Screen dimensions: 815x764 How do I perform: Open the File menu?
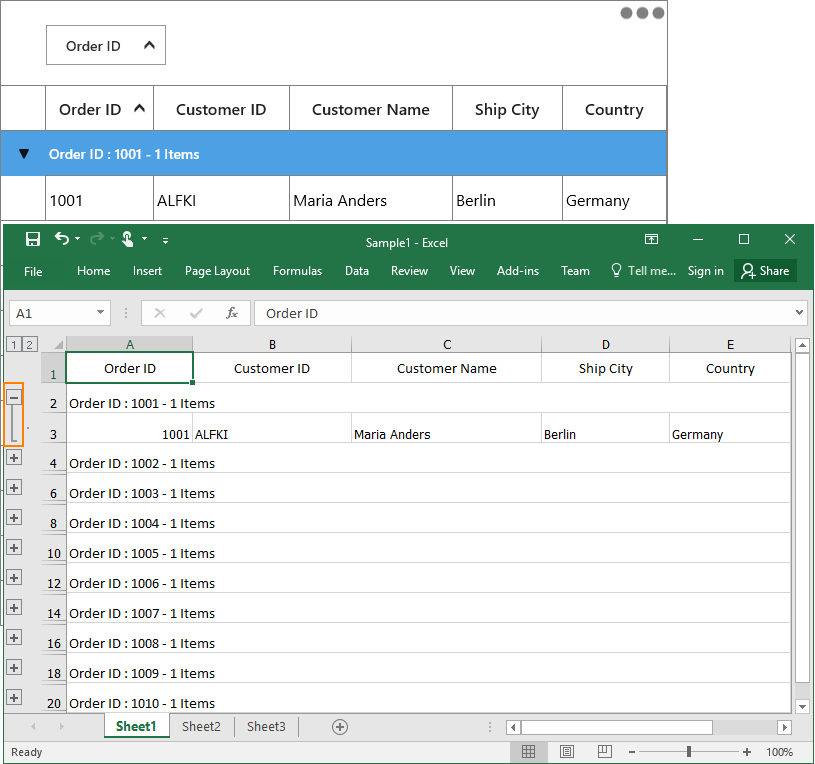point(33,271)
